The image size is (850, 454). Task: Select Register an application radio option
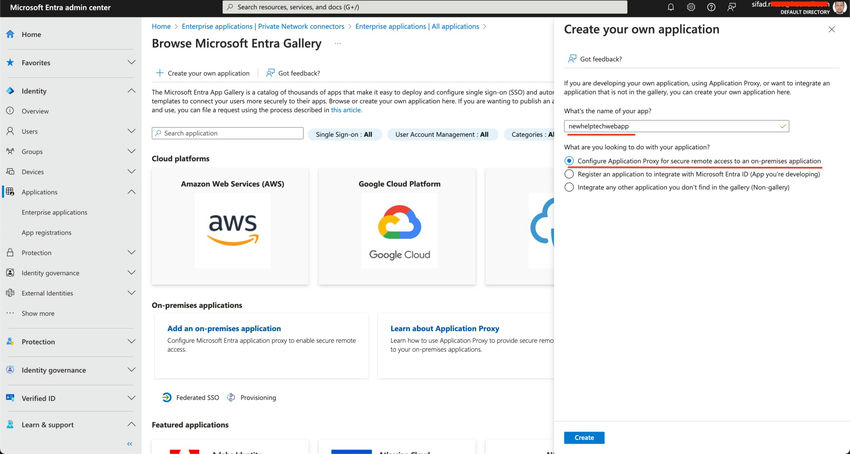click(x=569, y=174)
